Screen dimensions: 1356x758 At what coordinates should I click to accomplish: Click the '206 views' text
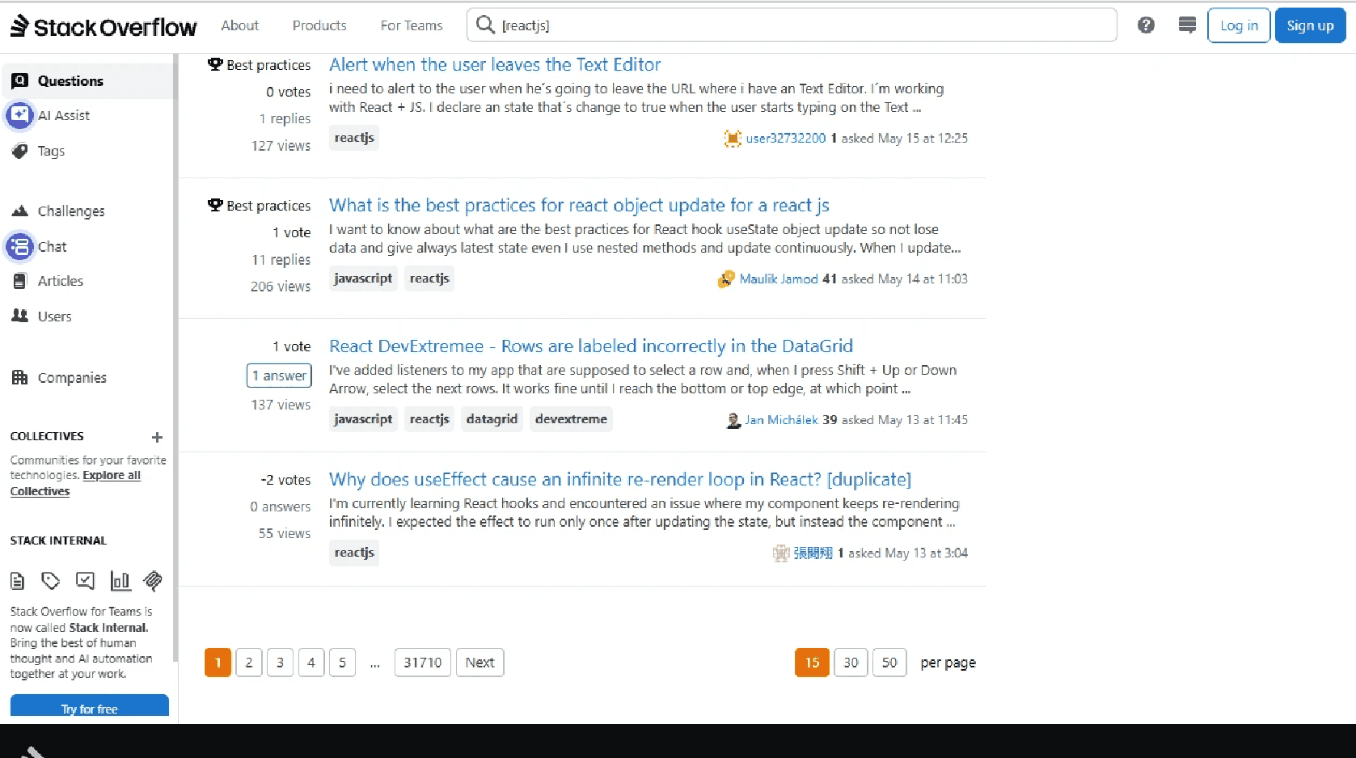281,286
